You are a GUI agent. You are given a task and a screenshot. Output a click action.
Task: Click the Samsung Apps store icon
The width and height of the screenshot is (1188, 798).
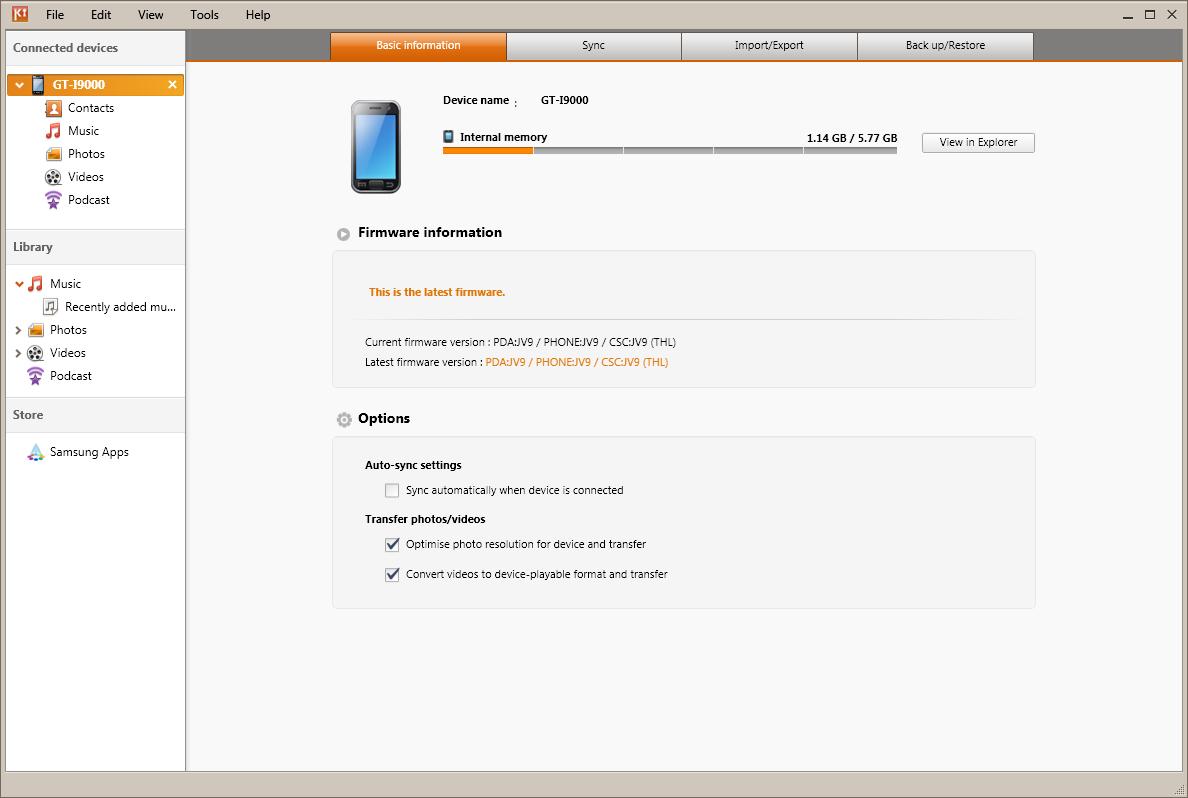(36, 452)
